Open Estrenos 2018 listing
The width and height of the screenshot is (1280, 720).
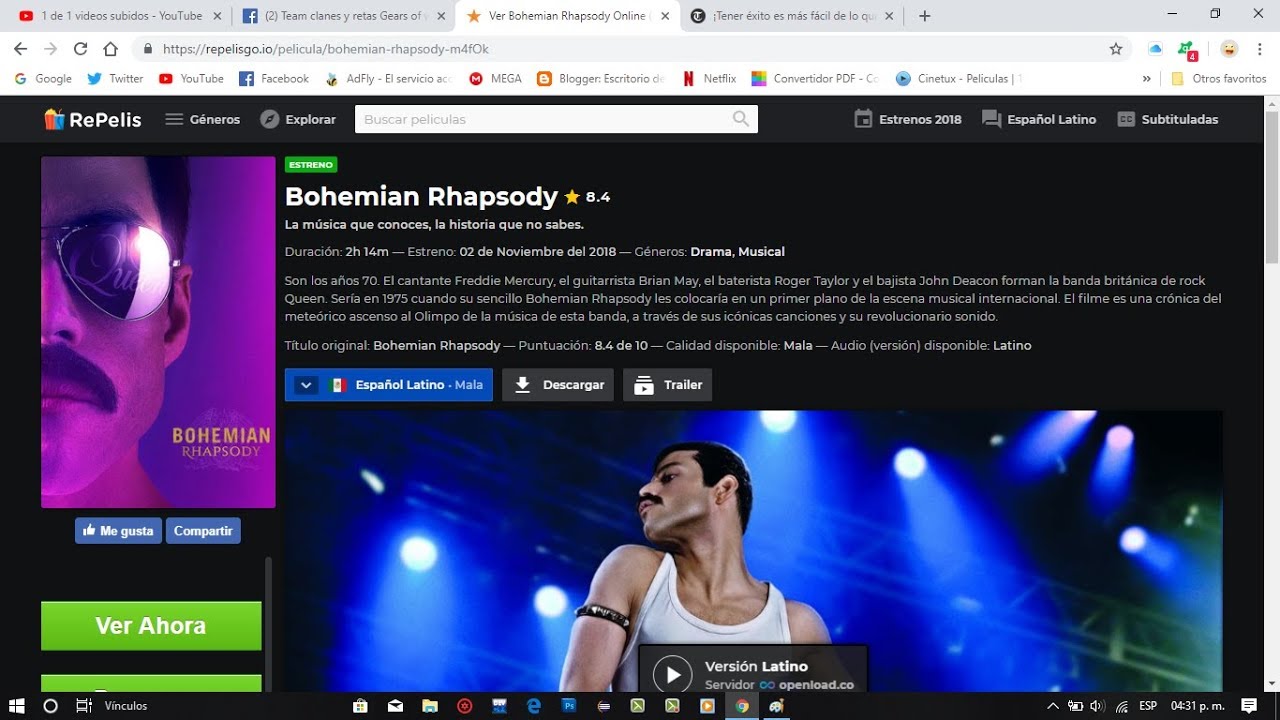[x=908, y=119]
